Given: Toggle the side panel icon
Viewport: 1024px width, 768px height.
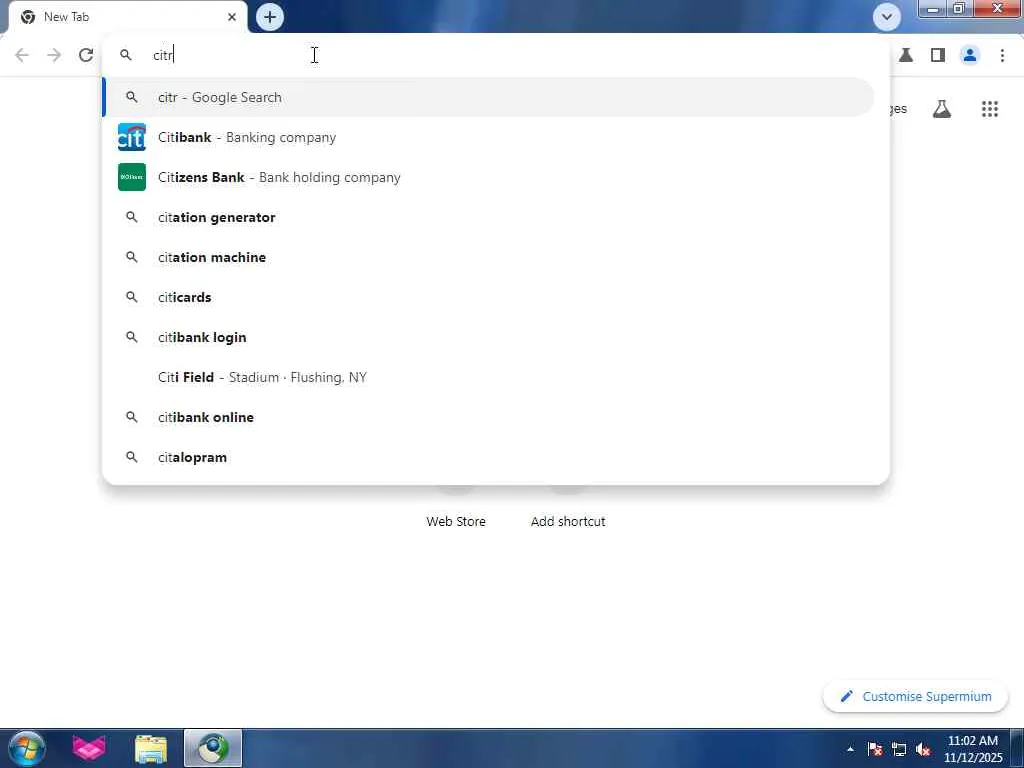Looking at the screenshot, I should pos(938,56).
